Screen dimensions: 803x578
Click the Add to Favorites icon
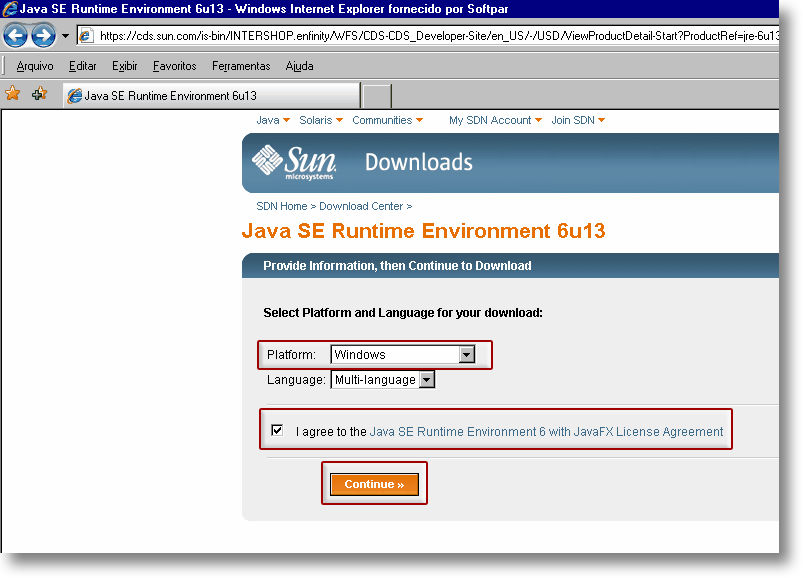[x=39, y=94]
